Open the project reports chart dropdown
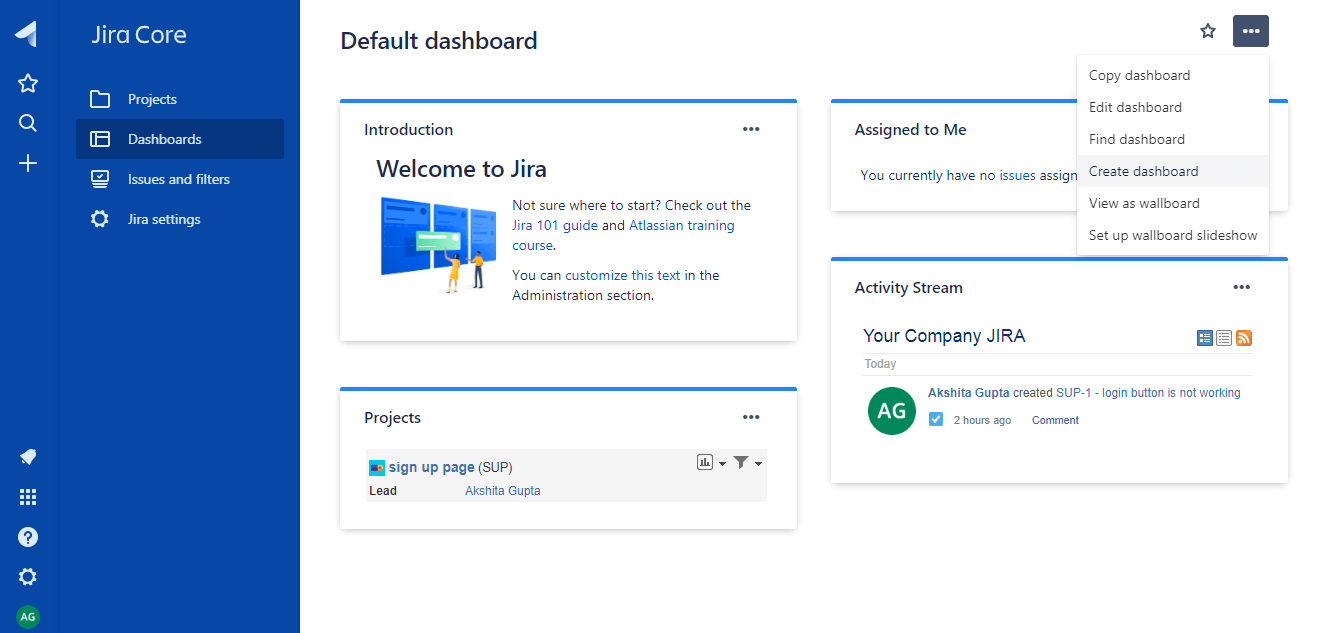The width and height of the screenshot is (1324, 633). pos(711,462)
